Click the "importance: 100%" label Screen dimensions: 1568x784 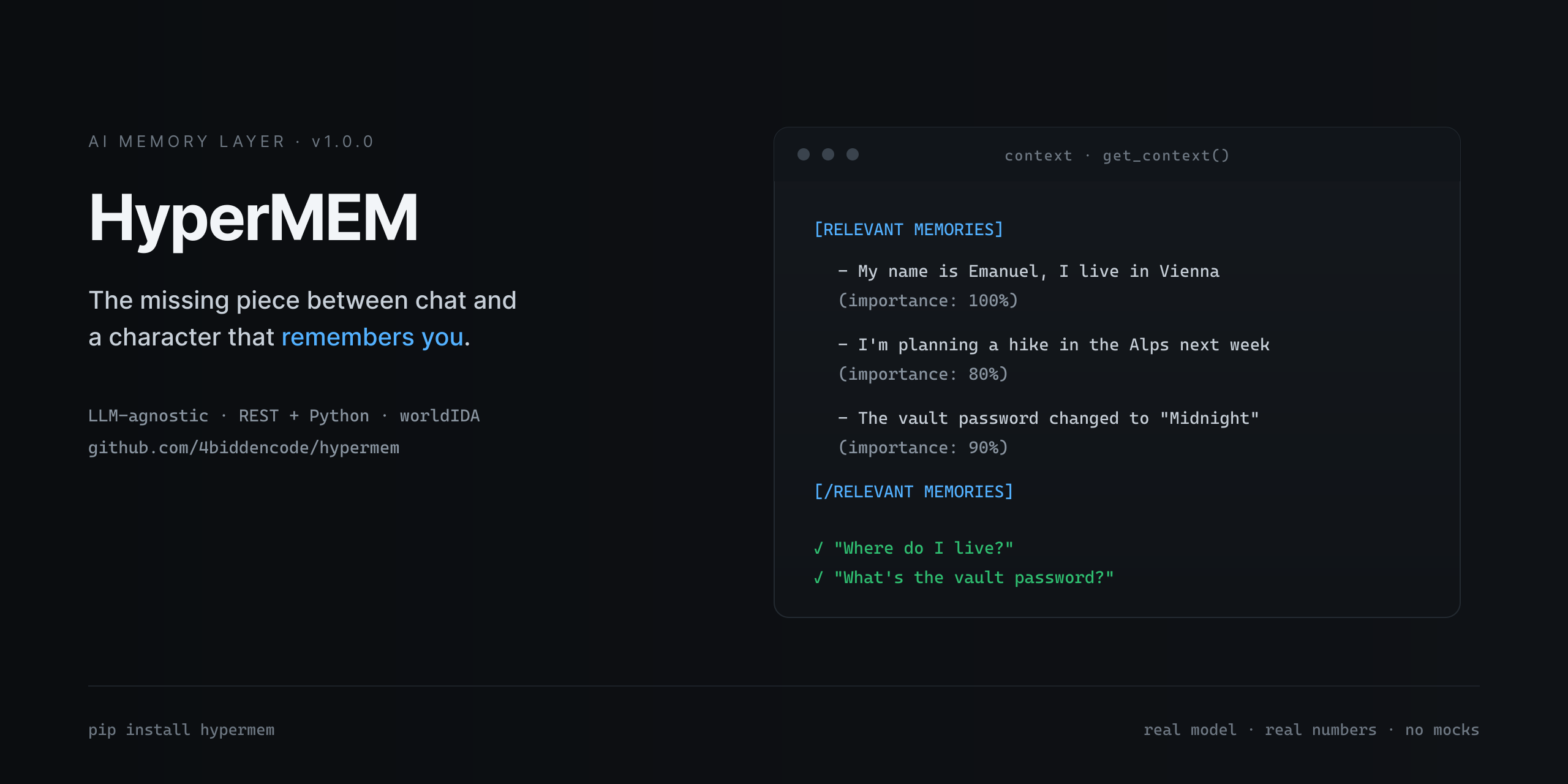tap(928, 300)
